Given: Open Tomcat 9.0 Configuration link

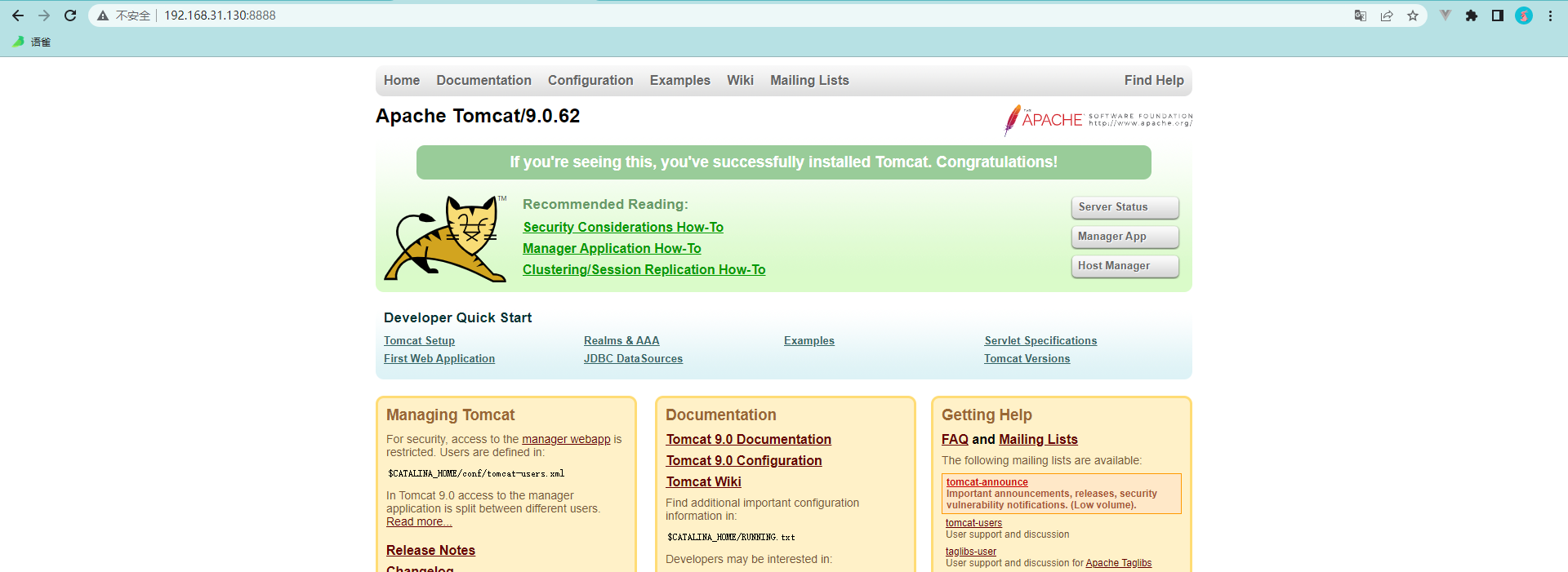Looking at the screenshot, I should [x=744, y=460].
